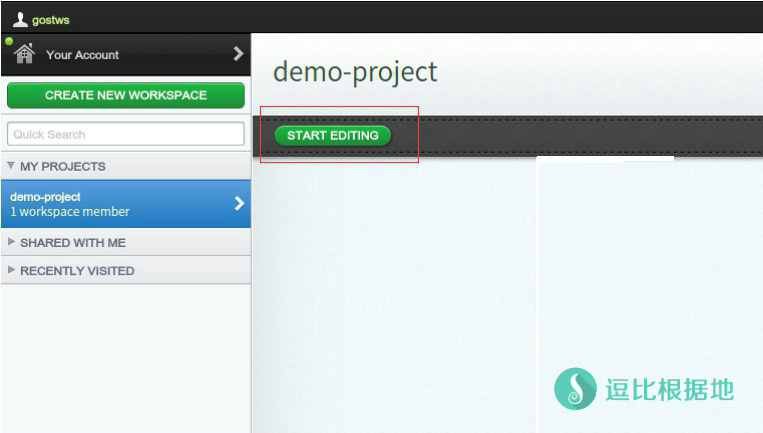Expand the Recently Visited section triangle

pyautogui.click(x=11, y=270)
